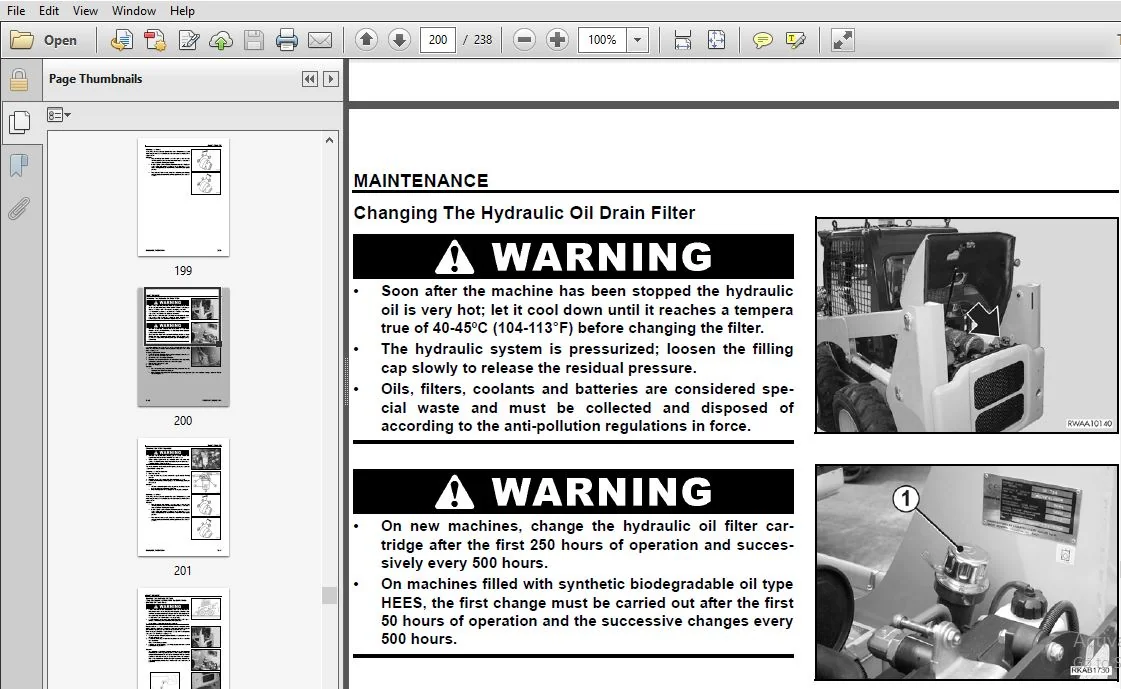
Task: Open the zoom percentage dropdown arrow
Action: tap(637, 40)
